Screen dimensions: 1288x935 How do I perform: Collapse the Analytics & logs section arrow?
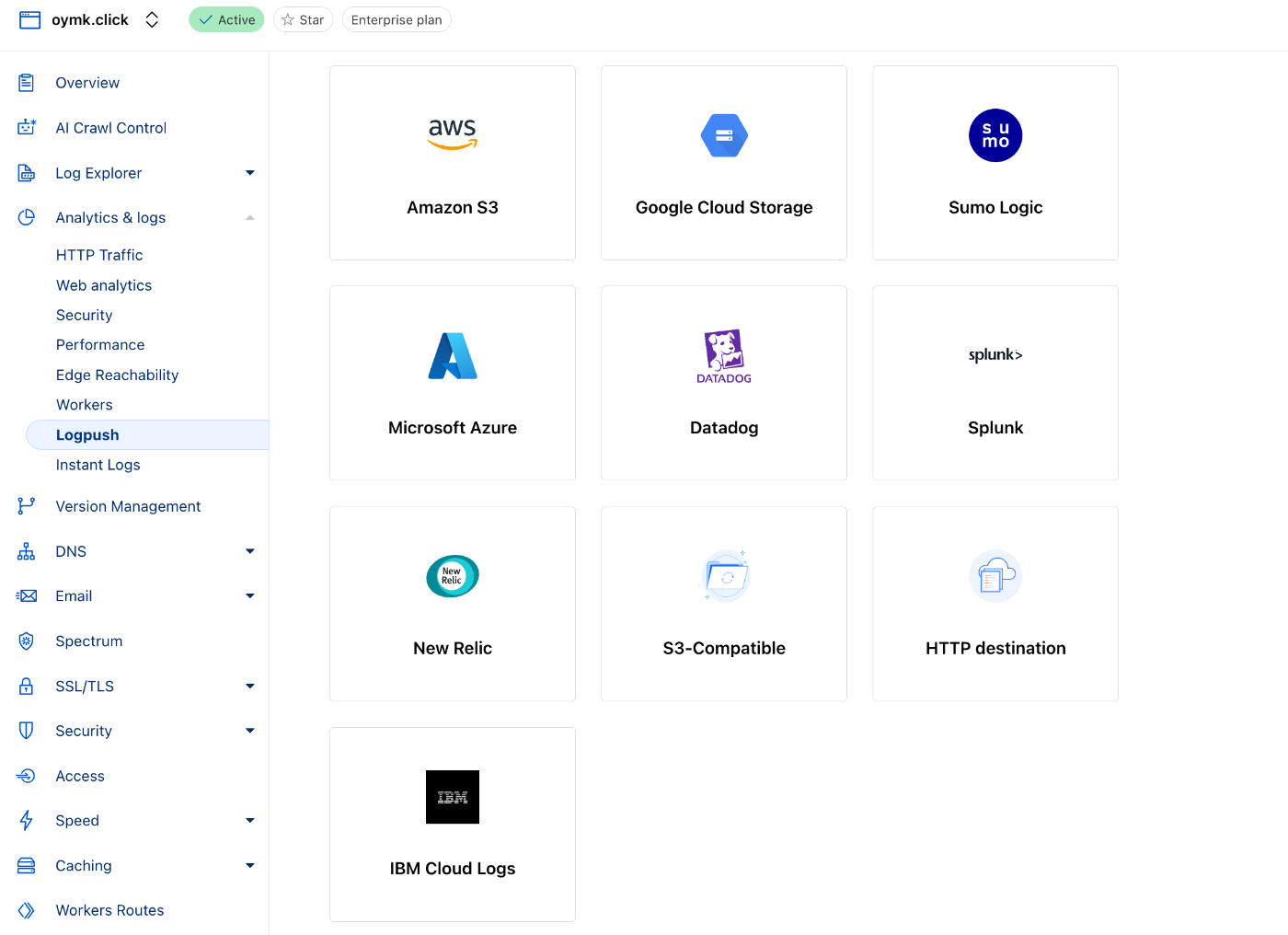coord(250,217)
